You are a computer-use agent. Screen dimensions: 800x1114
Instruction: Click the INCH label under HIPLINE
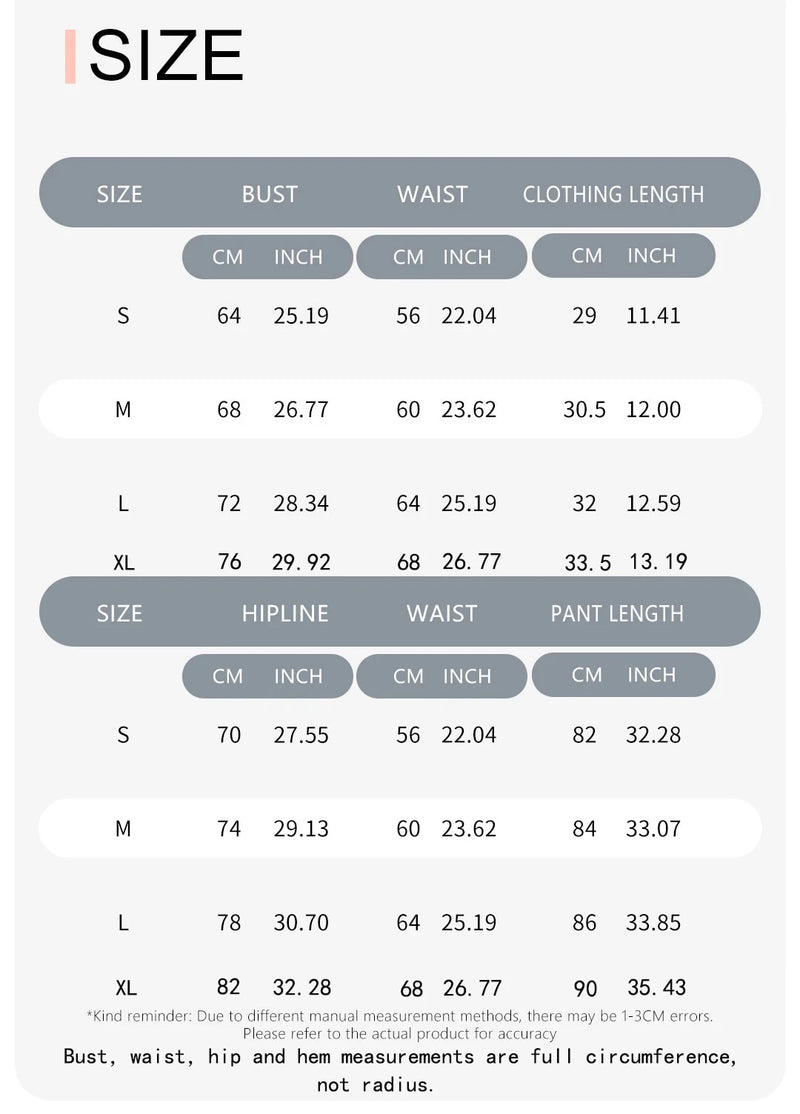(298, 676)
